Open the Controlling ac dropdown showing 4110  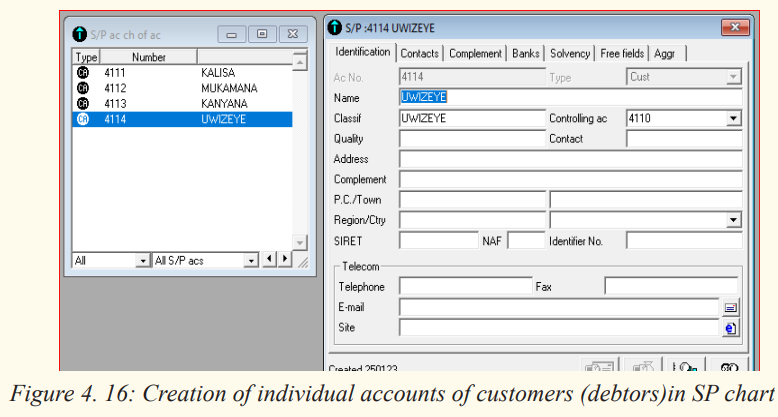pos(733,118)
